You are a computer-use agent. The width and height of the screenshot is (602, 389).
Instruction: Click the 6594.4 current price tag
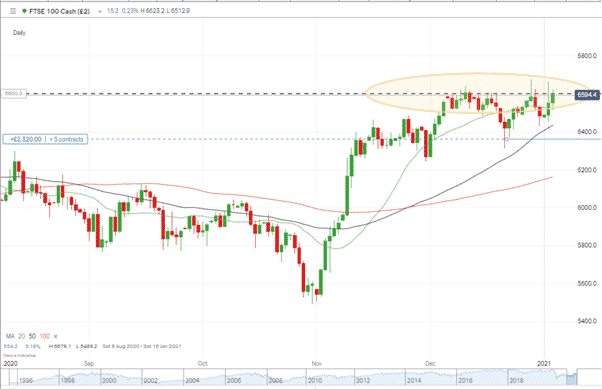(587, 95)
